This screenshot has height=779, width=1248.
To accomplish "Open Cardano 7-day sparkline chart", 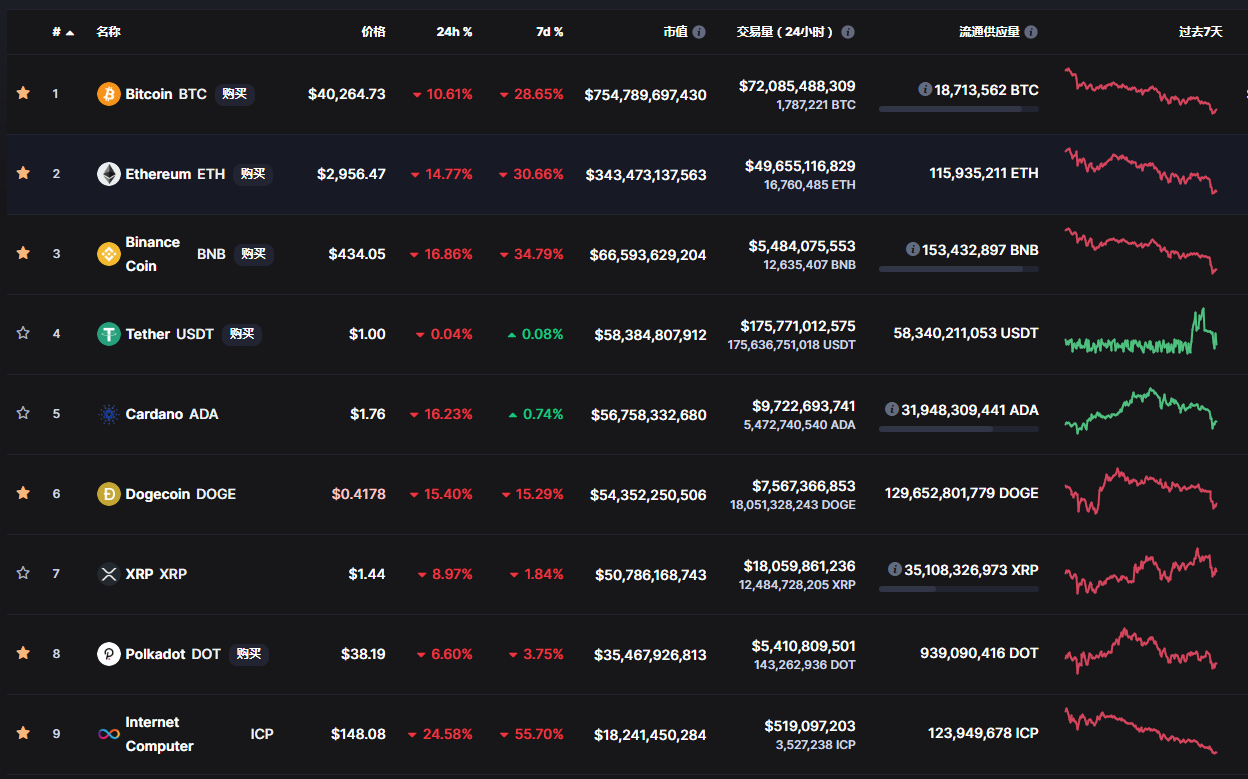I will 1141,411.
